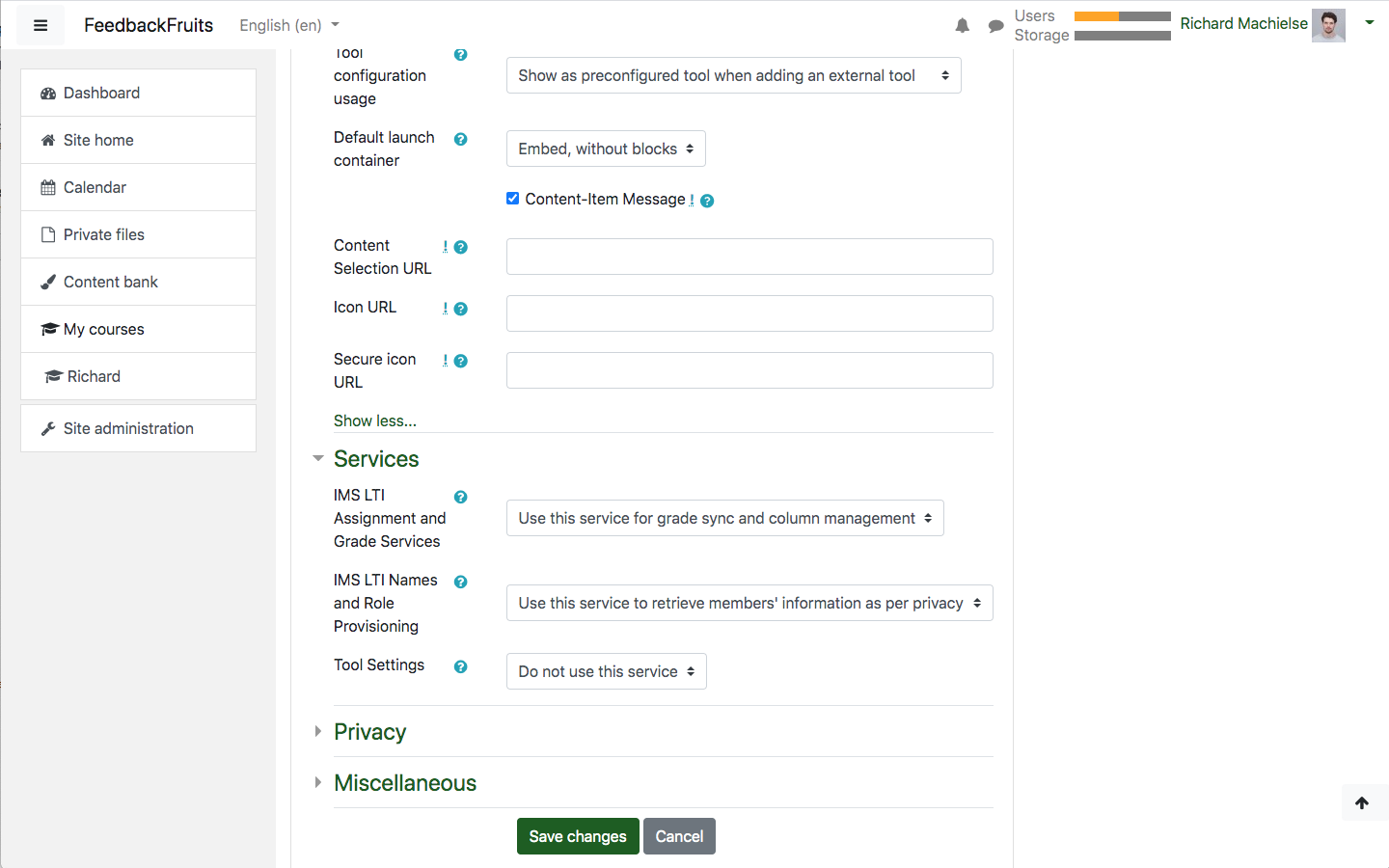The image size is (1389, 868).
Task: Open help for Tool Settings
Action: pos(460,666)
